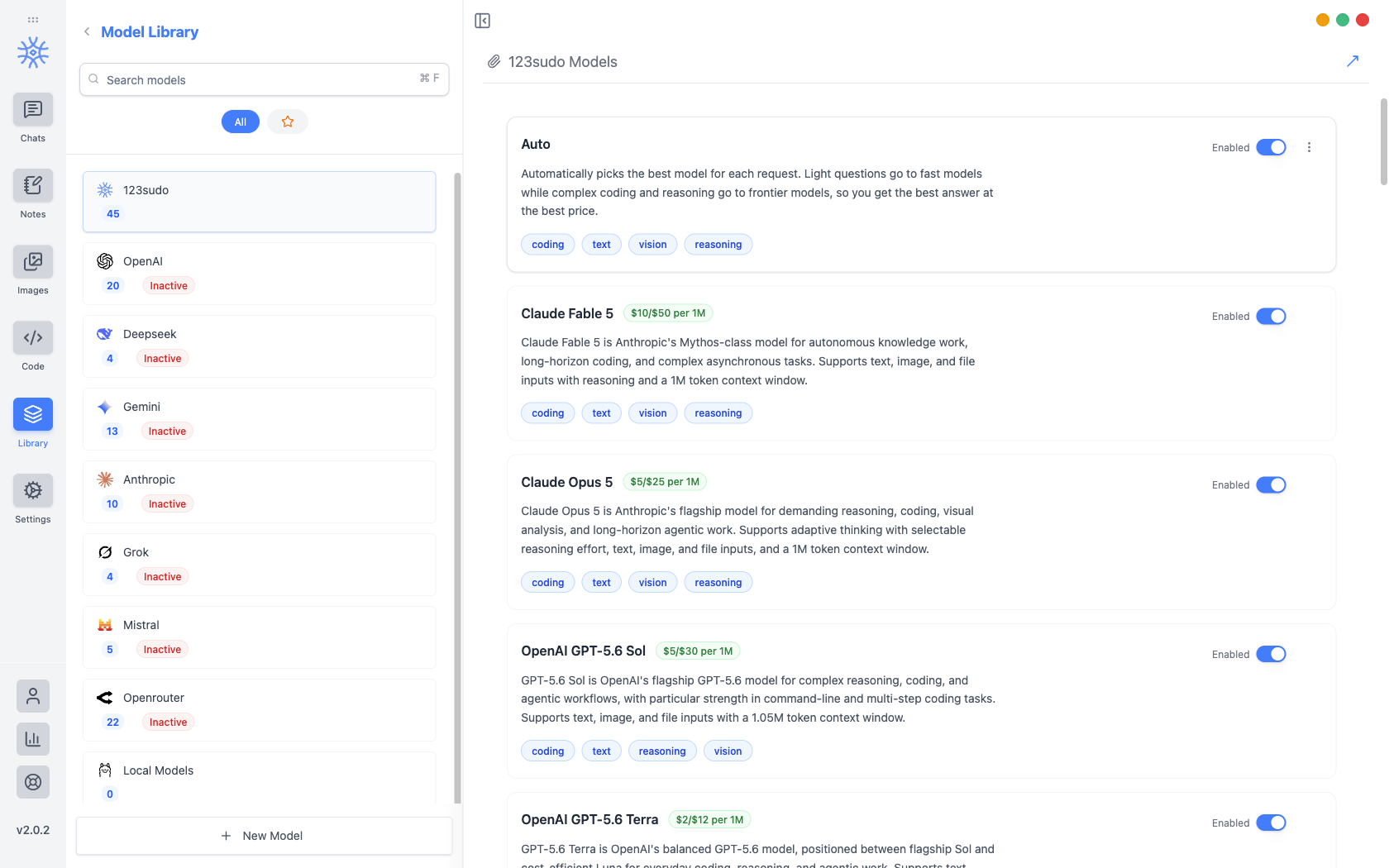Open the Auto model options menu
This screenshot has width=1389, height=868.
tap(1309, 147)
